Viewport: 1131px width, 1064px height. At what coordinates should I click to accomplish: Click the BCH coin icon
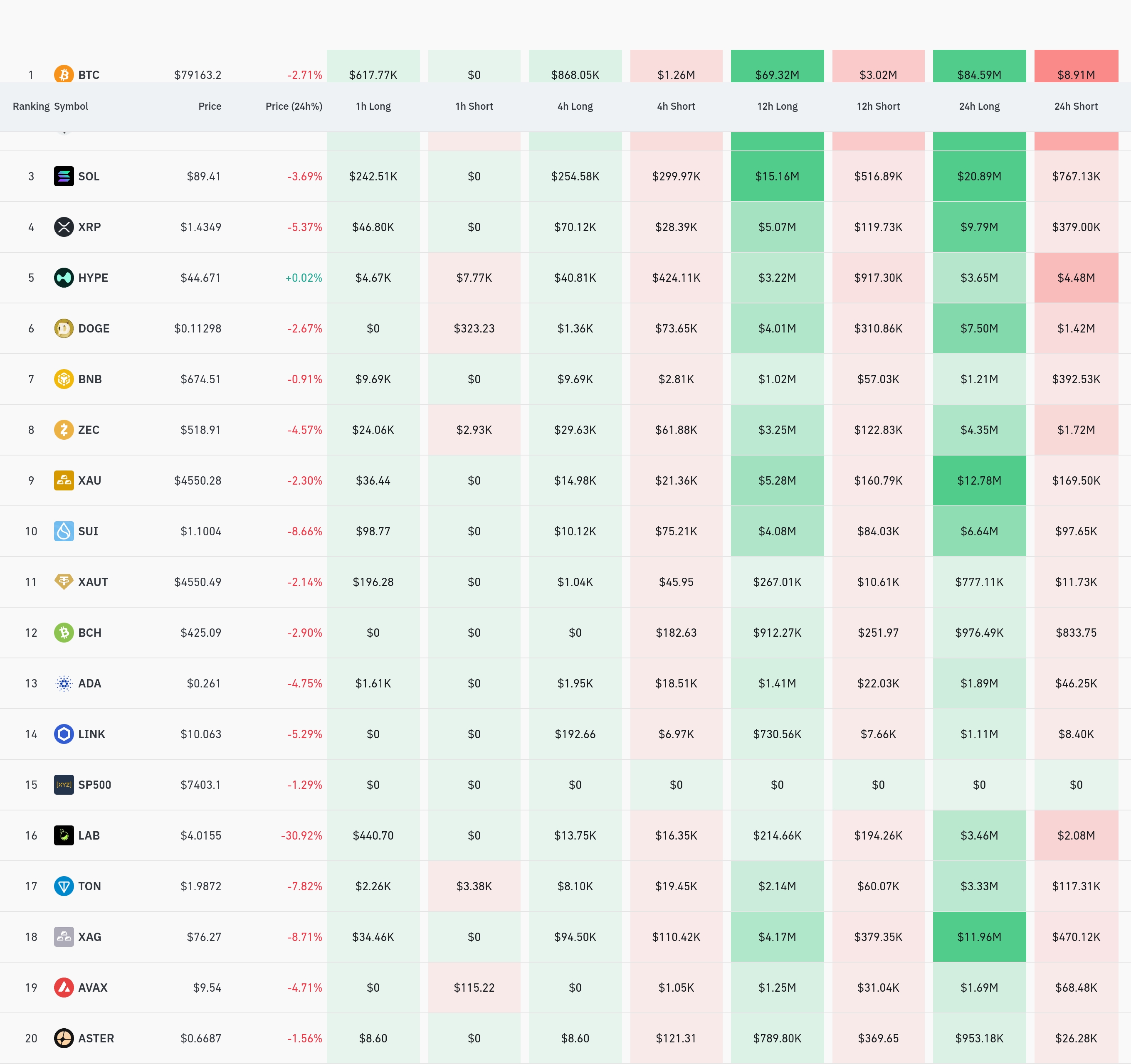64,632
